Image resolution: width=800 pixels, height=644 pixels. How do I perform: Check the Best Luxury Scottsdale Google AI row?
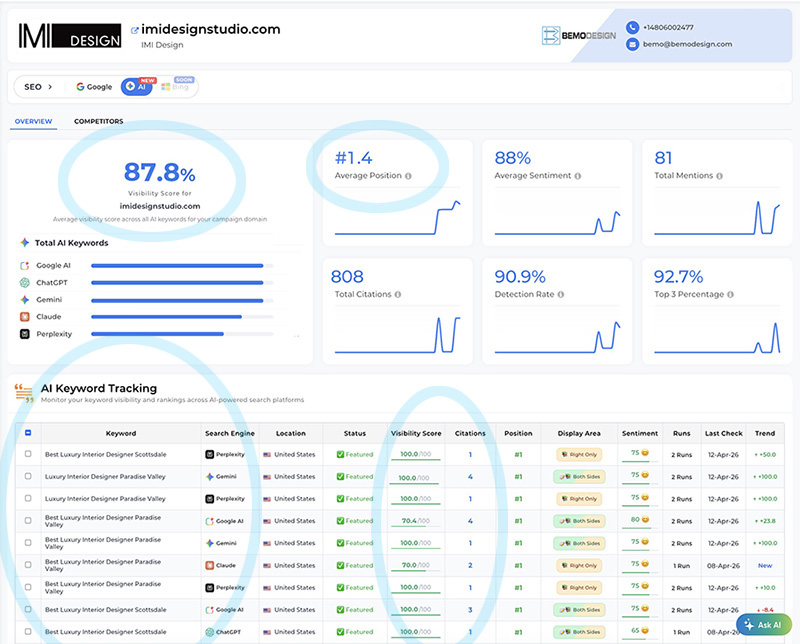(28, 609)
